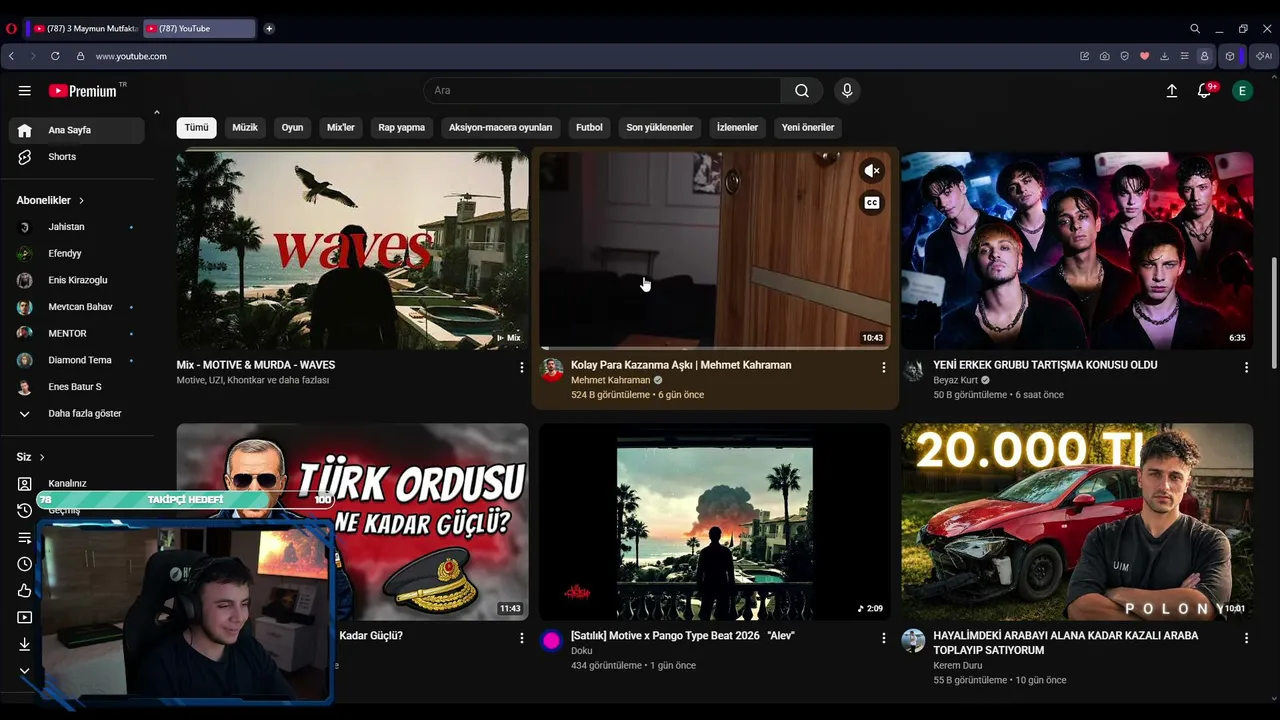The width and height of the screenshot is (1280, 720).
Task: Select the 'Rap yapma' filter chip
Action: pyautogui.click(x=401, y=128)
